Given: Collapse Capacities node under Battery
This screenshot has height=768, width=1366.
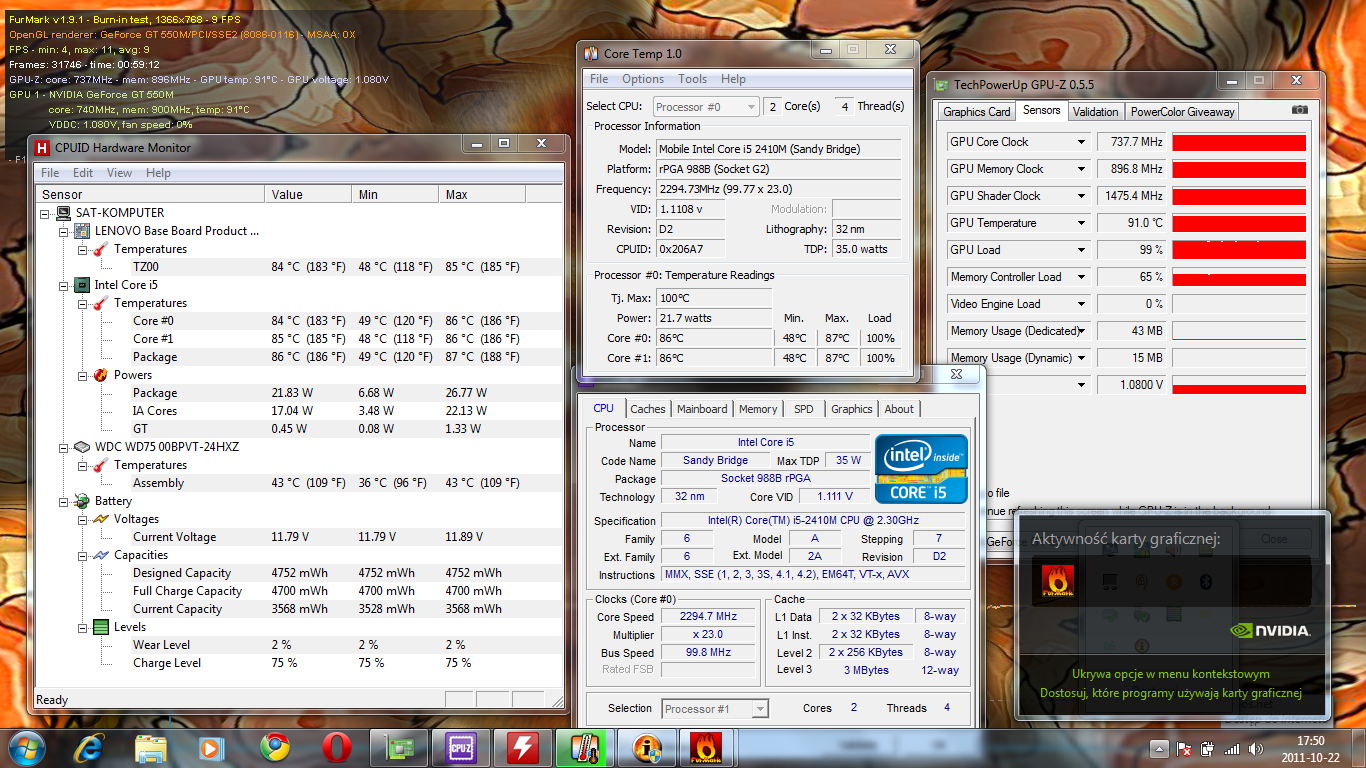Looking at the screenshot, I should (83, 555).
